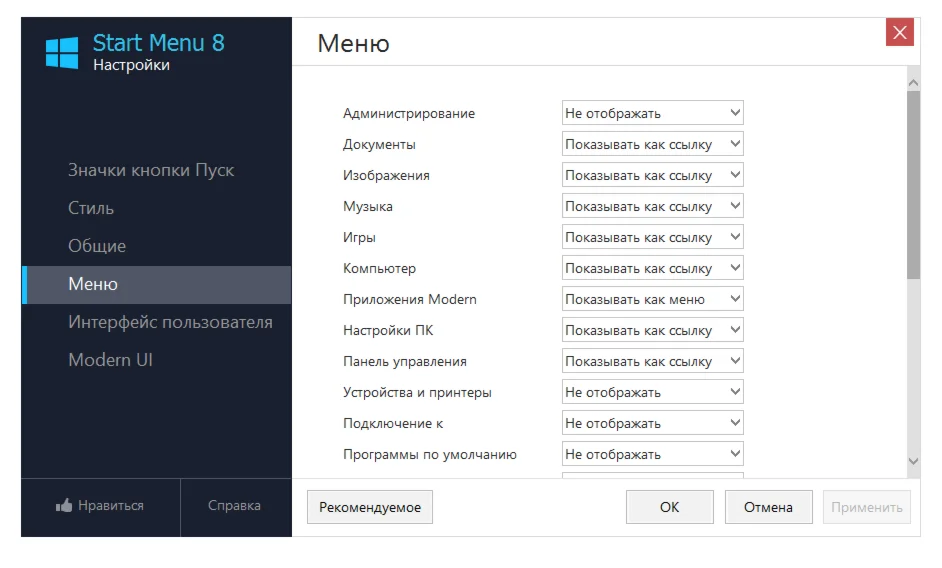This screenshot has width=942, height=568.
Task: Open the Modern UI section
Action: [x=110, y=360]
